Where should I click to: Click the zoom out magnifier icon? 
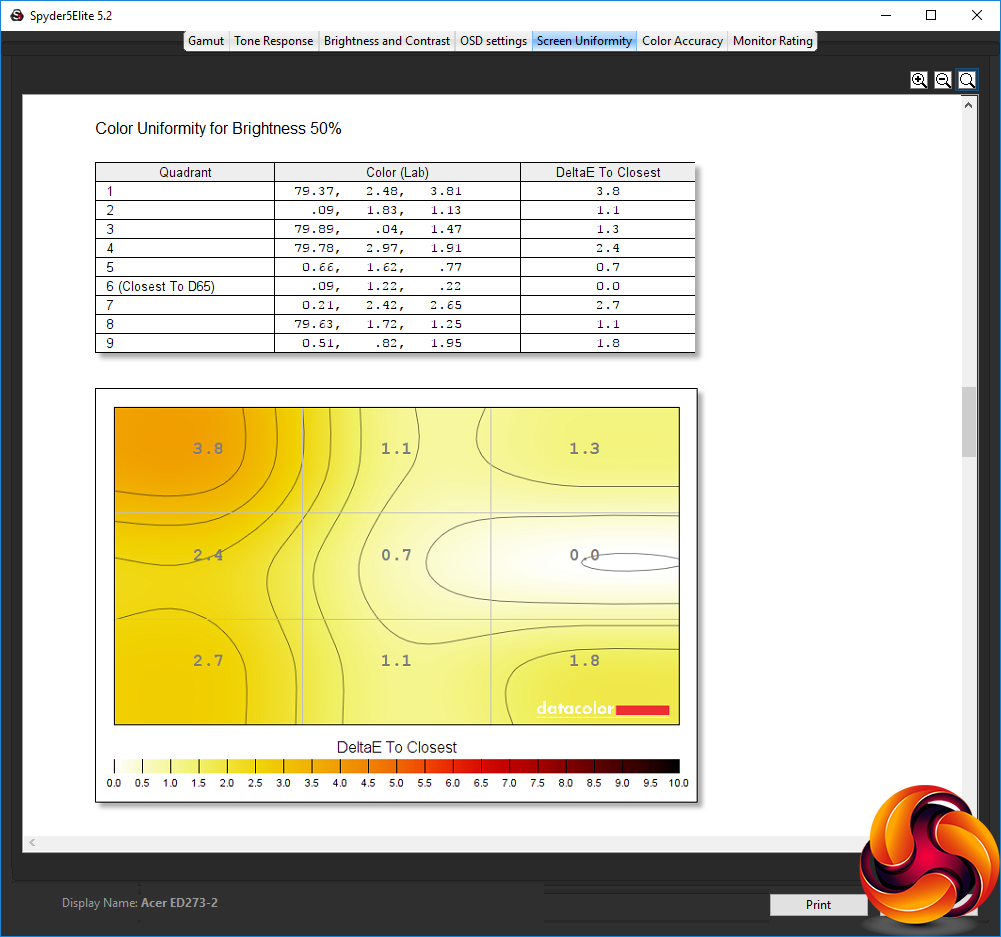click(x=943, y=80)
